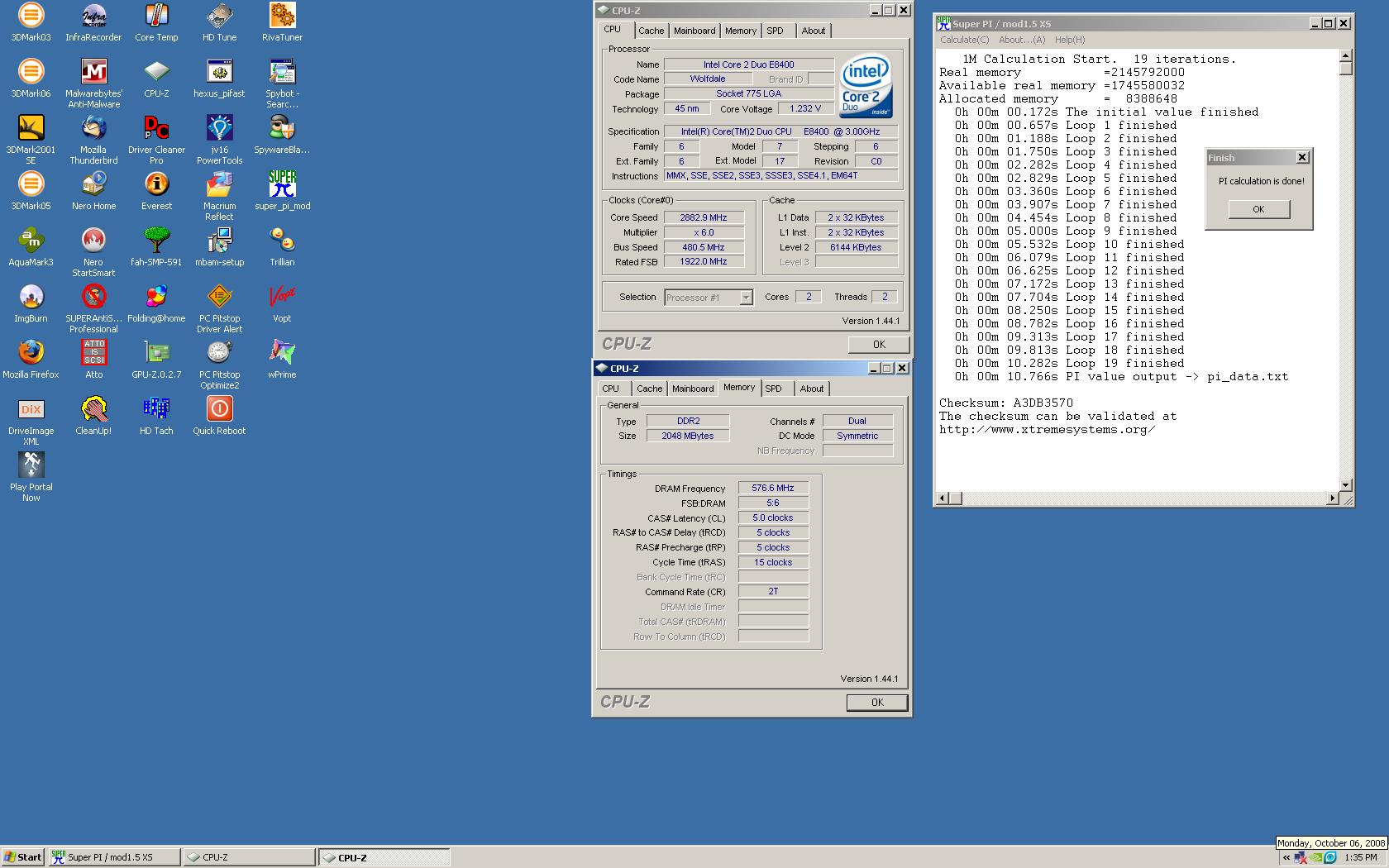Viewport: 1389px width, 868px height.
Task: Select the Everest desktop icon
Action: (156, 191)
